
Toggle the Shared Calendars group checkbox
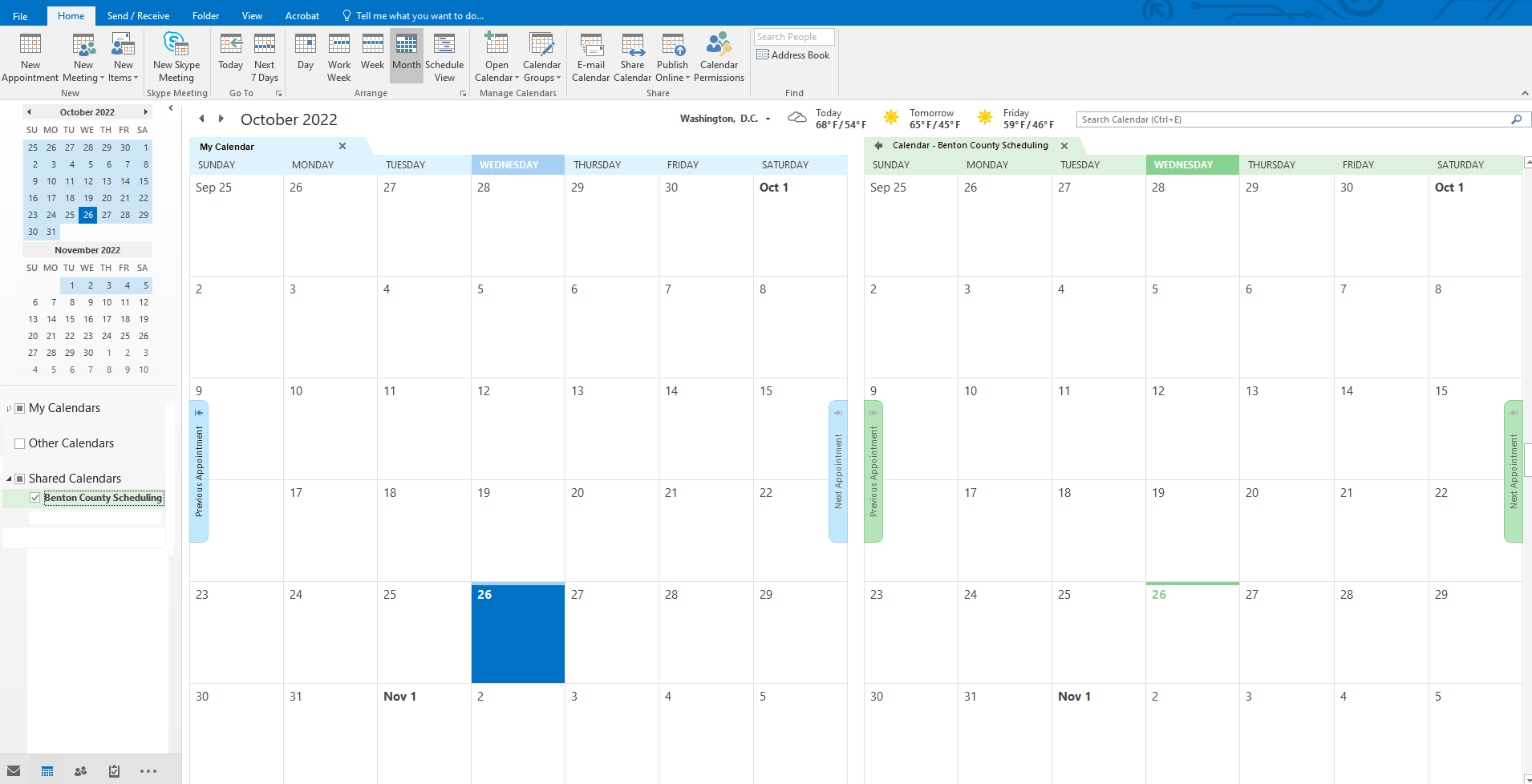(20, 479)
